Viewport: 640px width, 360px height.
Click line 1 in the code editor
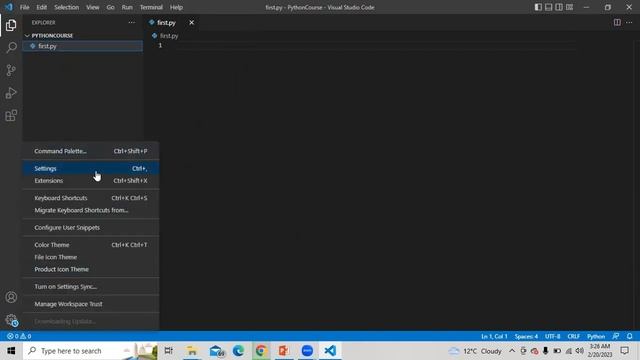pyautogui.click(x=376, y=45)
